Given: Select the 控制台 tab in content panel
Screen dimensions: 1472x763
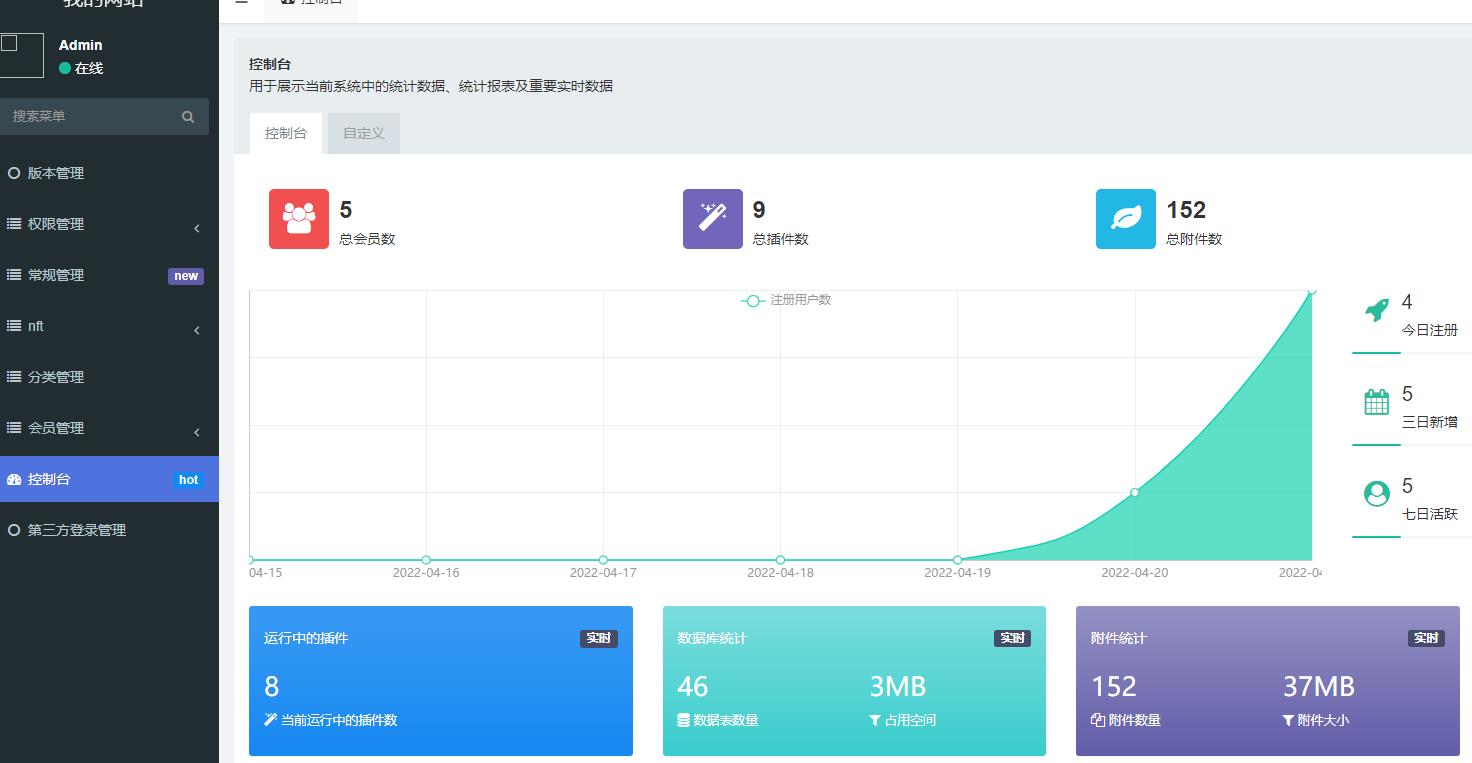Looking at the screenshot, I should (286, 133).
